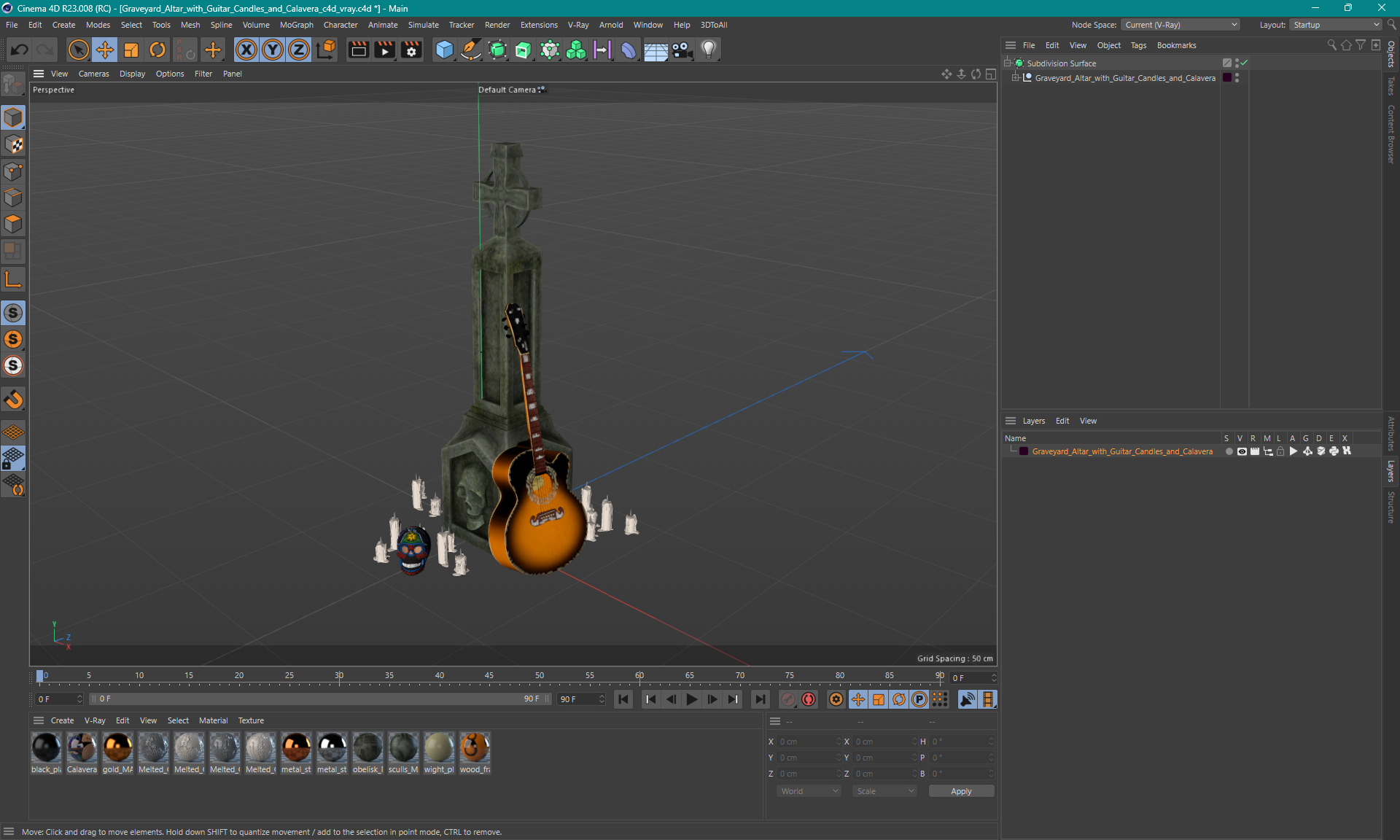Open Object Manager Tags menu
Image resolution: width=1400 pixels, height=840 pixels.
click(x=1138, y=45)
